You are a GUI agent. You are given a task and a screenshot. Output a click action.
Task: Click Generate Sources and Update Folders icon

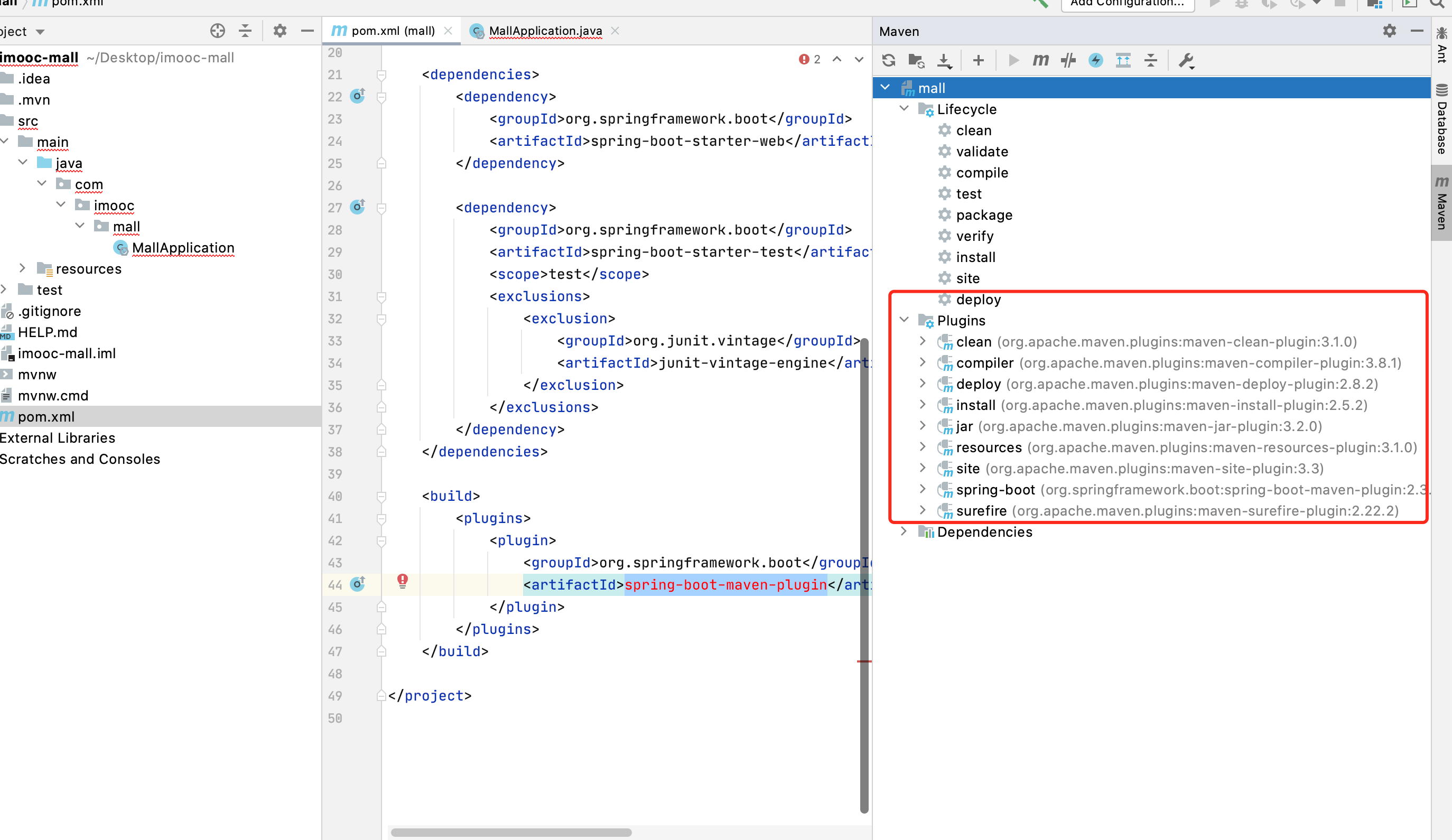pos(916,60)
